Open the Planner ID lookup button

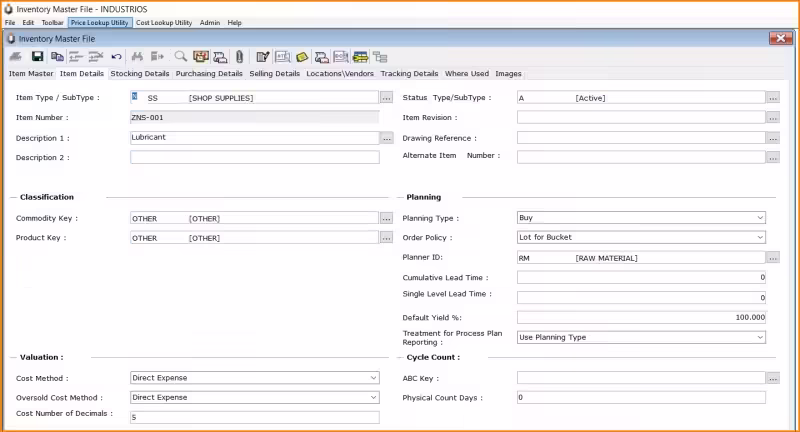773,258
